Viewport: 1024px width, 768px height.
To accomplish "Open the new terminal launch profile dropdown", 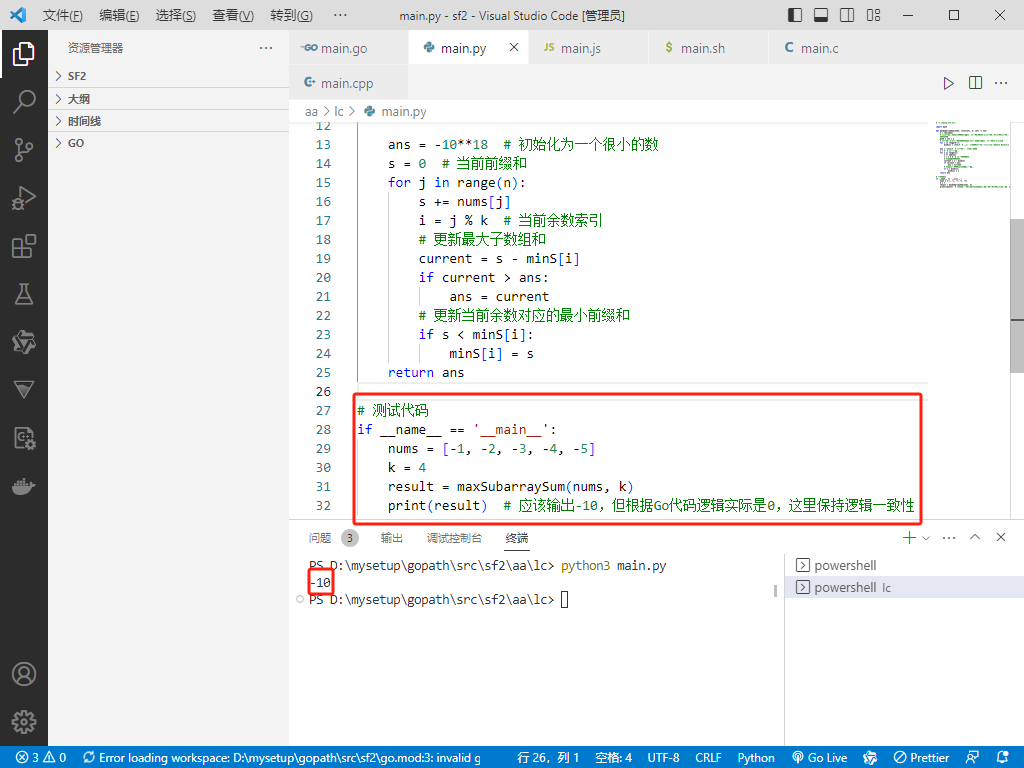I will [926, 538].
